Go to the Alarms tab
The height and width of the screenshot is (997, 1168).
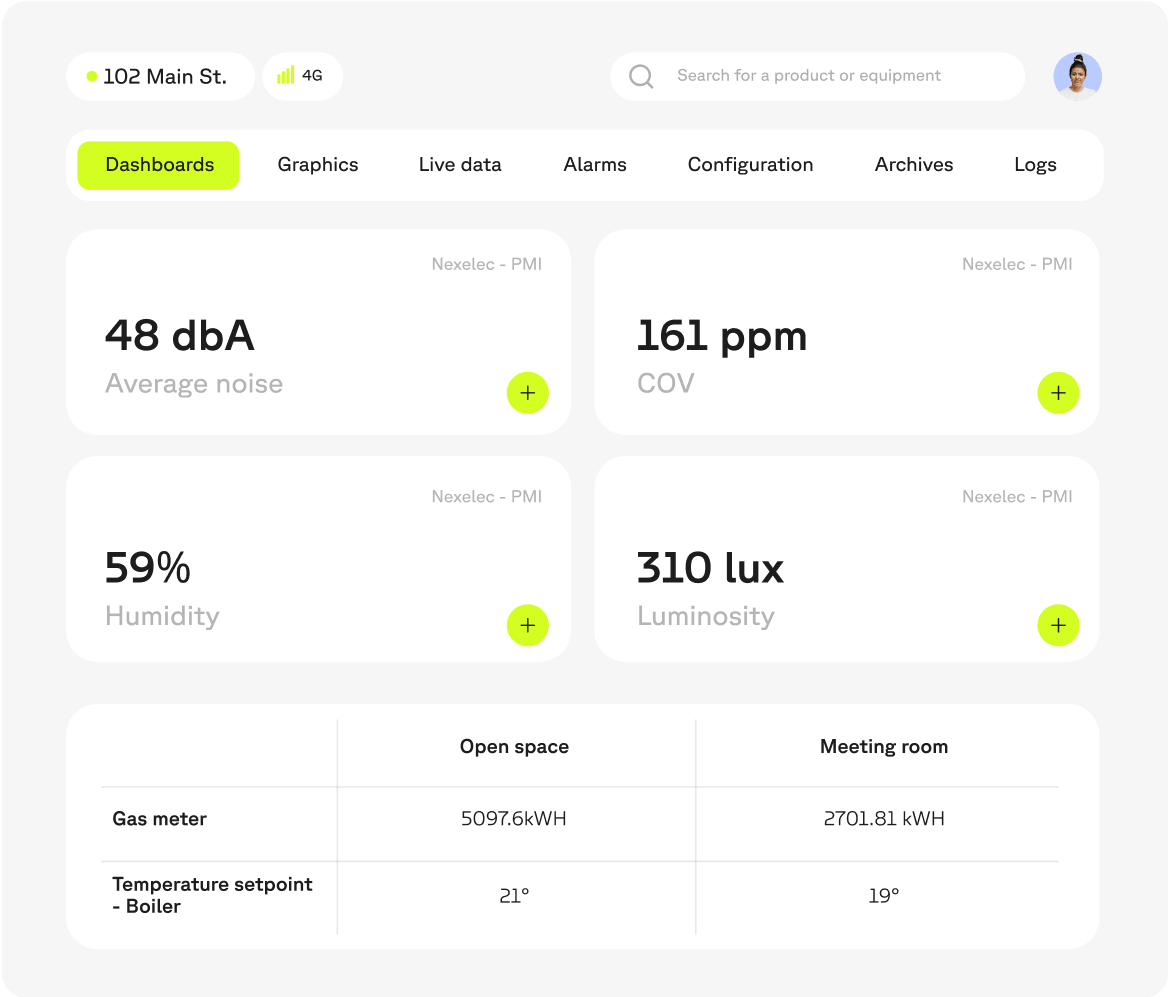[595, 165]
